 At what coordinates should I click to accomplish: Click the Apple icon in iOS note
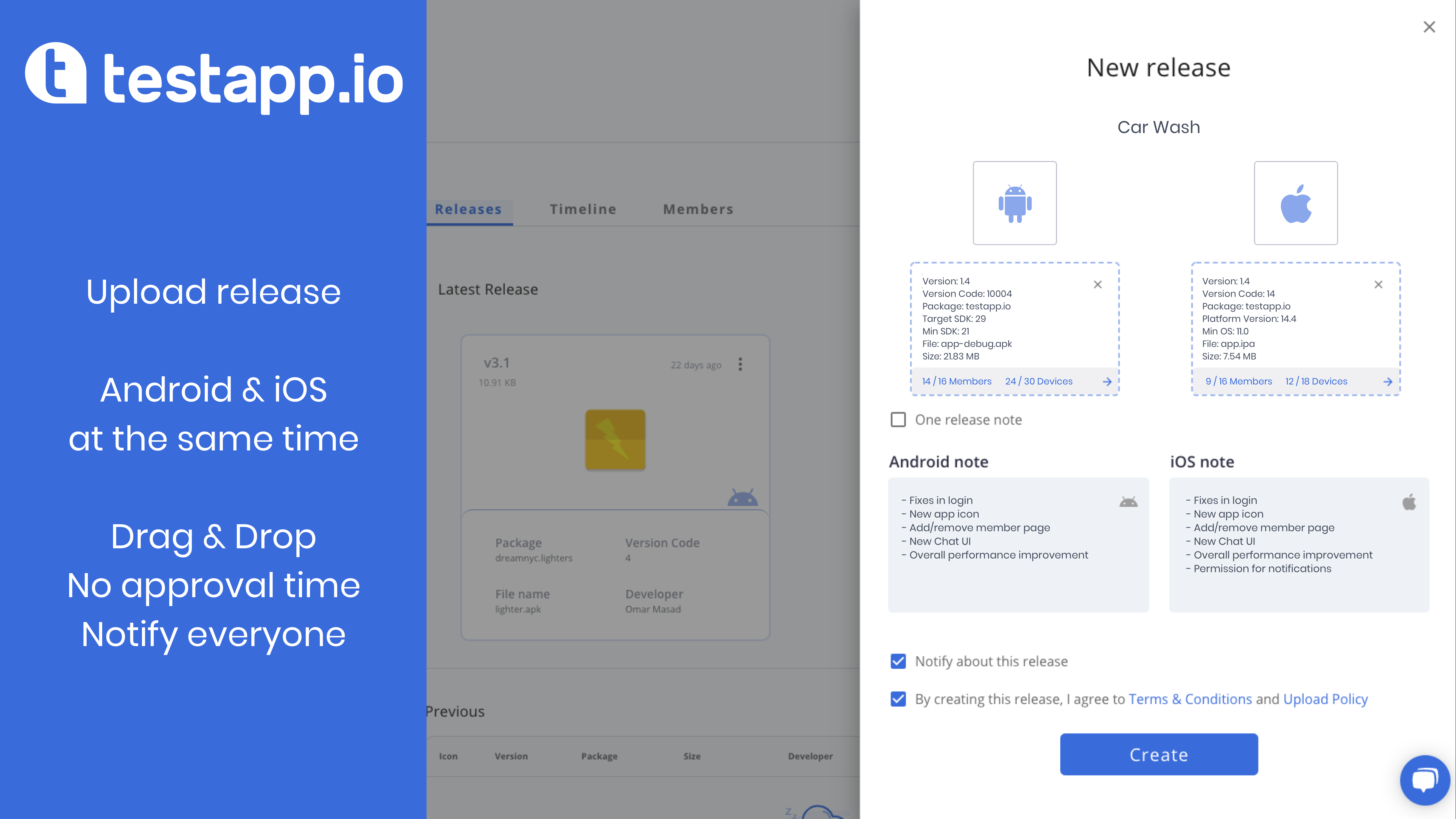click(1409, 502)
